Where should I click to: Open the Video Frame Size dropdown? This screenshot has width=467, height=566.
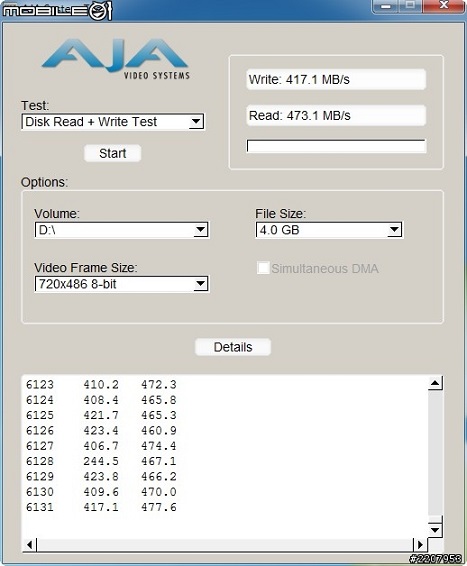tap(122, 284)
